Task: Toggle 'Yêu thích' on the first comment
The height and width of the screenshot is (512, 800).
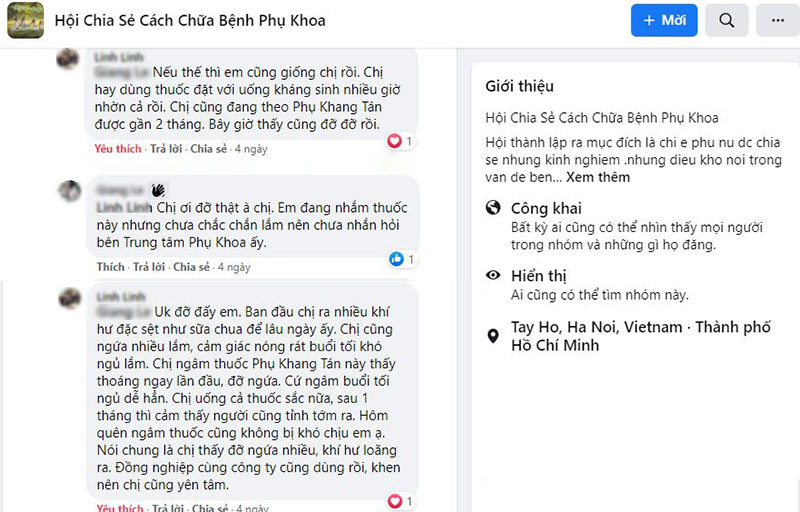Action: tap(118, 149)
